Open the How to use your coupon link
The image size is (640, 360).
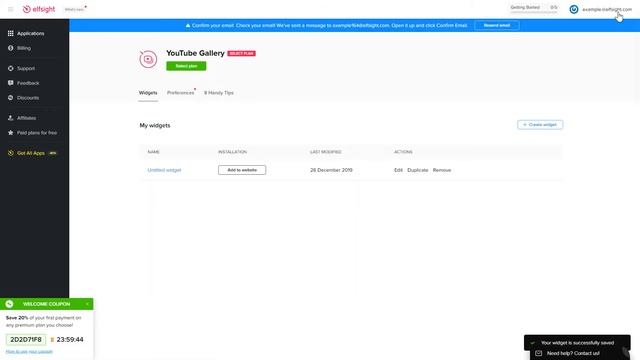pos(29,351)
